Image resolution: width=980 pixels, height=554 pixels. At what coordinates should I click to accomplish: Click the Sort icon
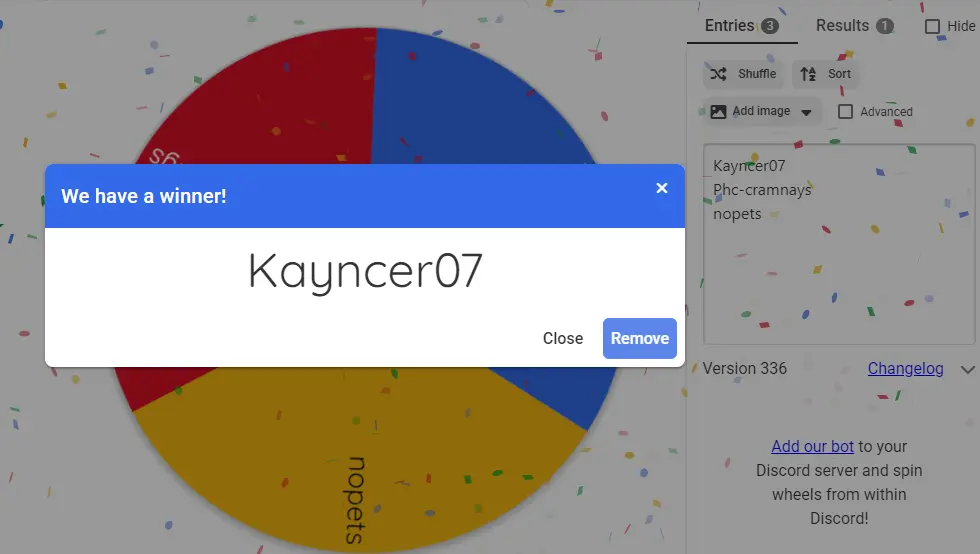click(808, 74)
